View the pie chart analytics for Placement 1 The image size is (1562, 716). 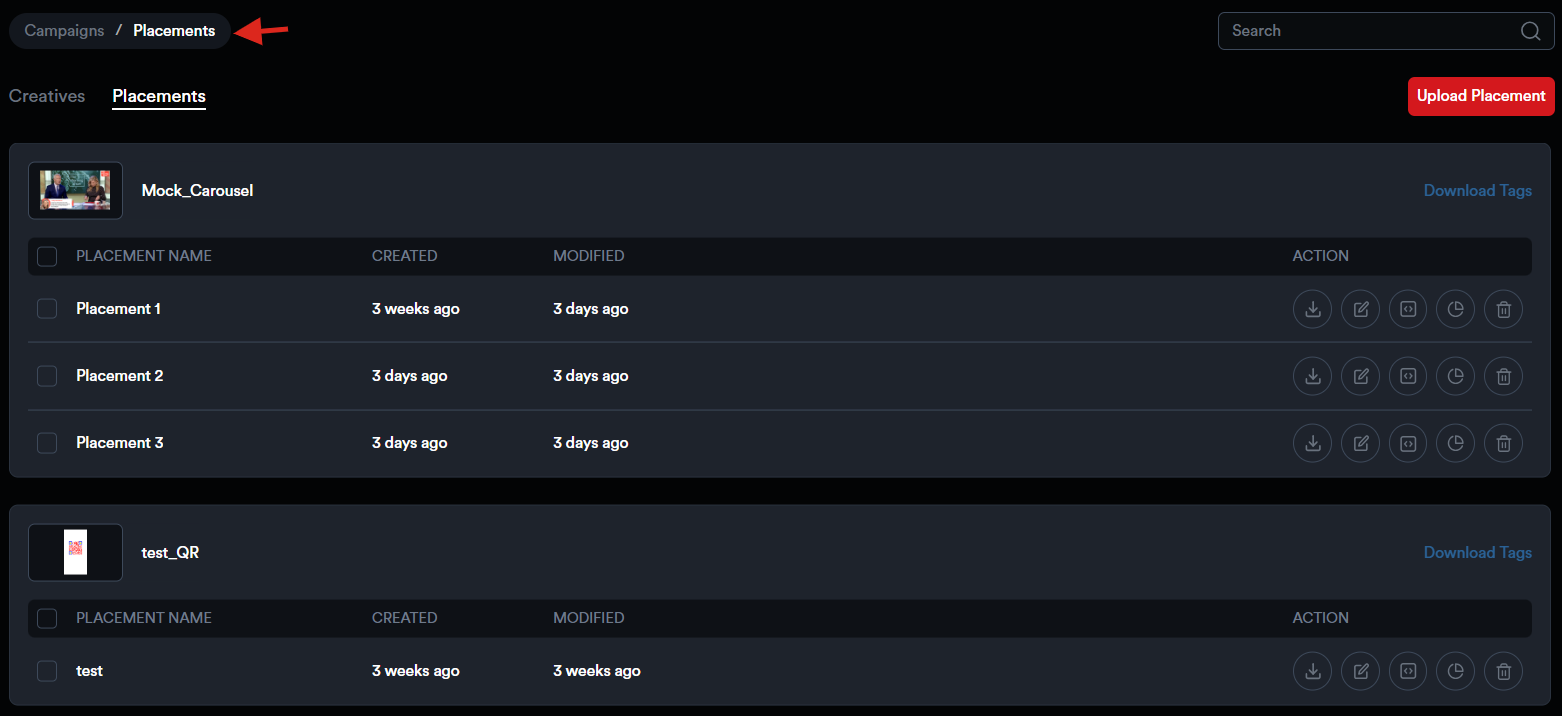pos(1455,309)
